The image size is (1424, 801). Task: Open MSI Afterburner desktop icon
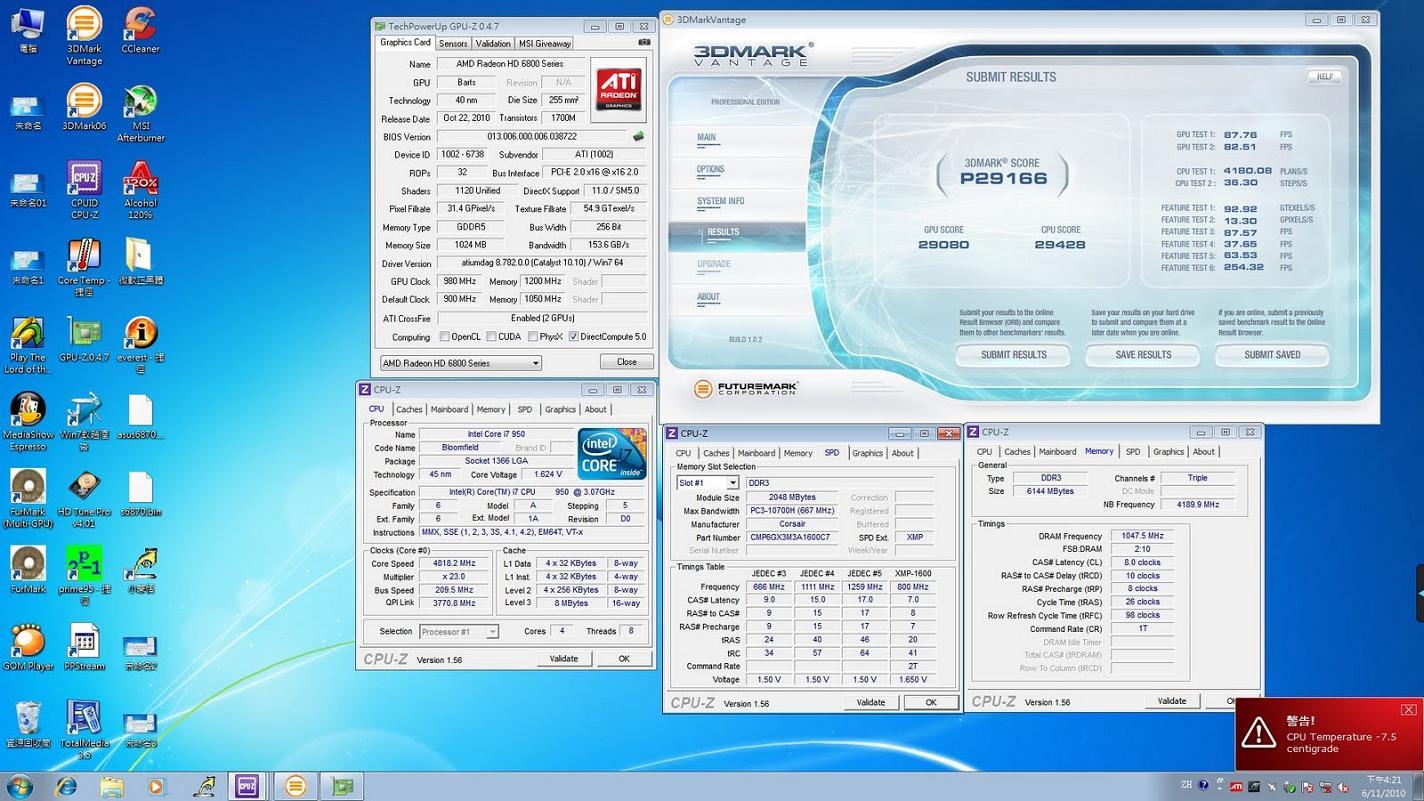[140, 113]
